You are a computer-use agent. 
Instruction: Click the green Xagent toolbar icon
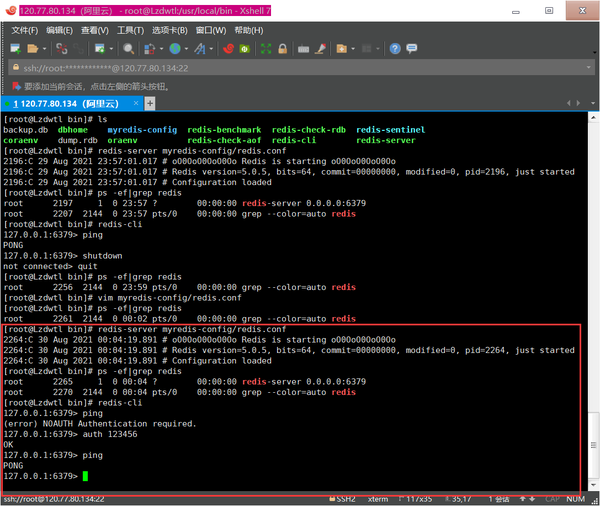tap(243, 48)
